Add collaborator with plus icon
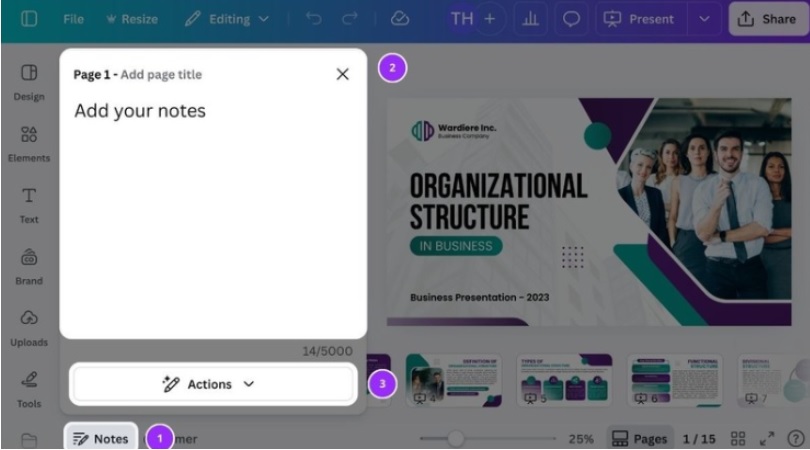This screenshot has height=450, width=810. (490, 19)
